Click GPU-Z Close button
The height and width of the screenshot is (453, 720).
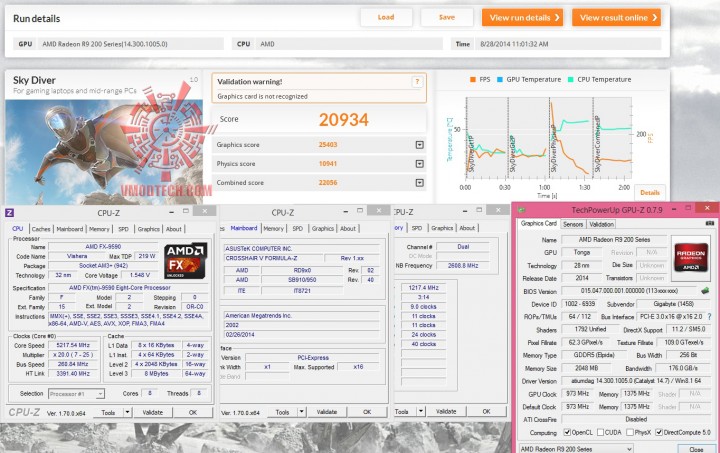(x=696, y=449)
